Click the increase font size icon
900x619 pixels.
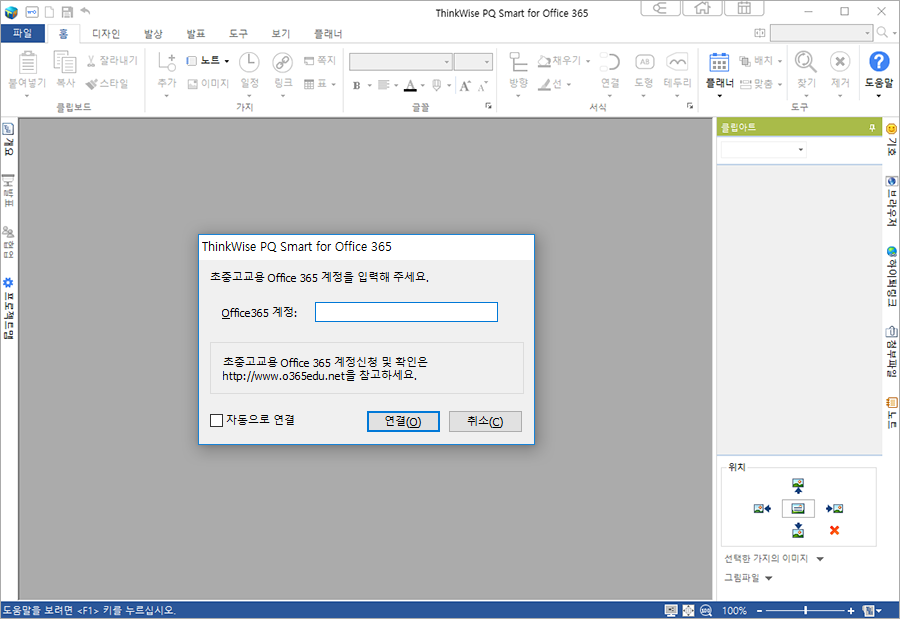pos(464,86)
